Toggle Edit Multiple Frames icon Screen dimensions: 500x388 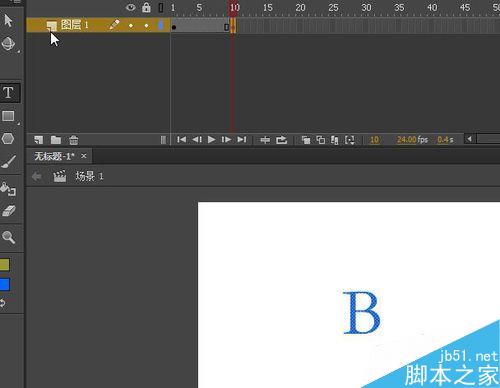[335, 140]
